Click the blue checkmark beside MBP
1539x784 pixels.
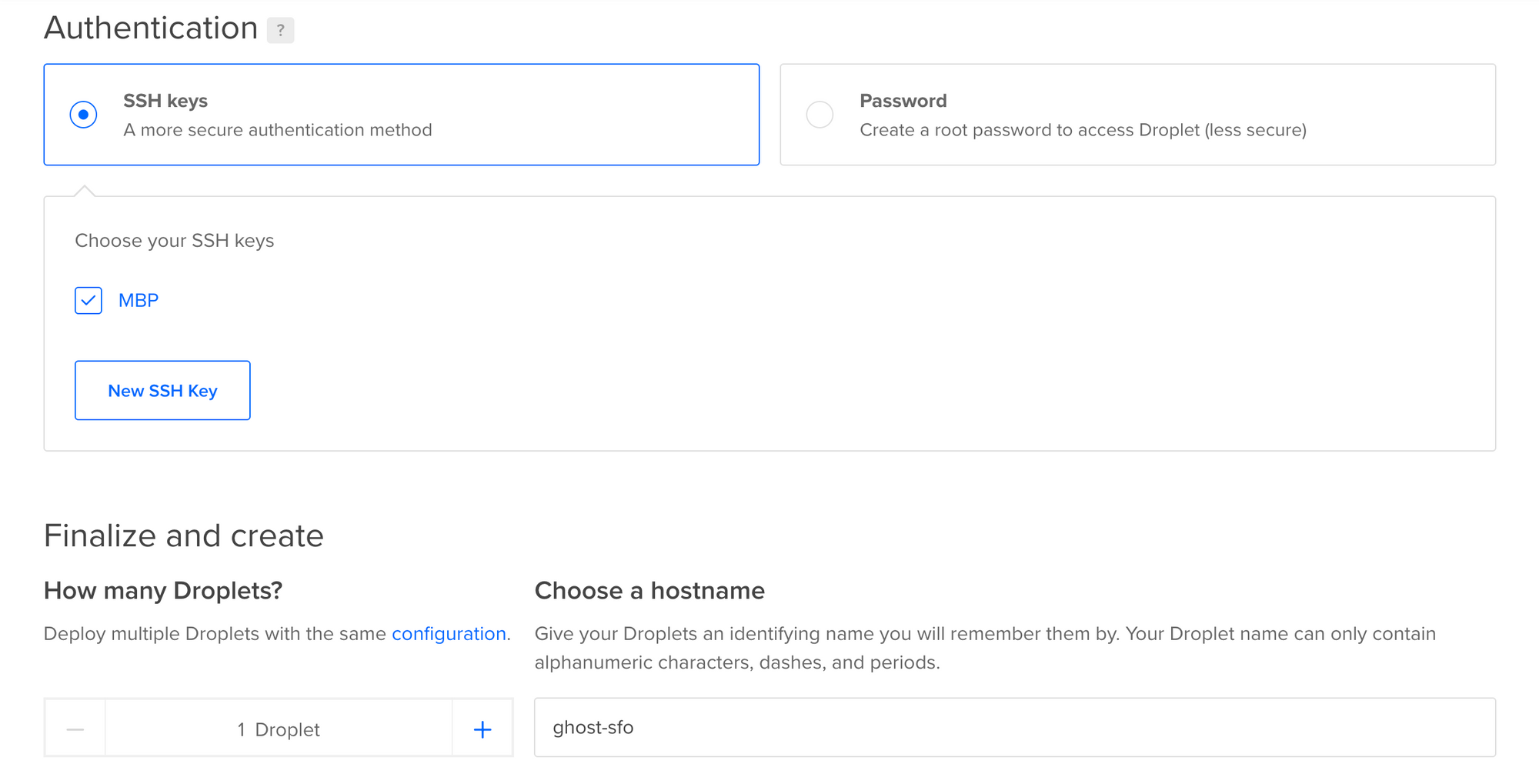88,300
